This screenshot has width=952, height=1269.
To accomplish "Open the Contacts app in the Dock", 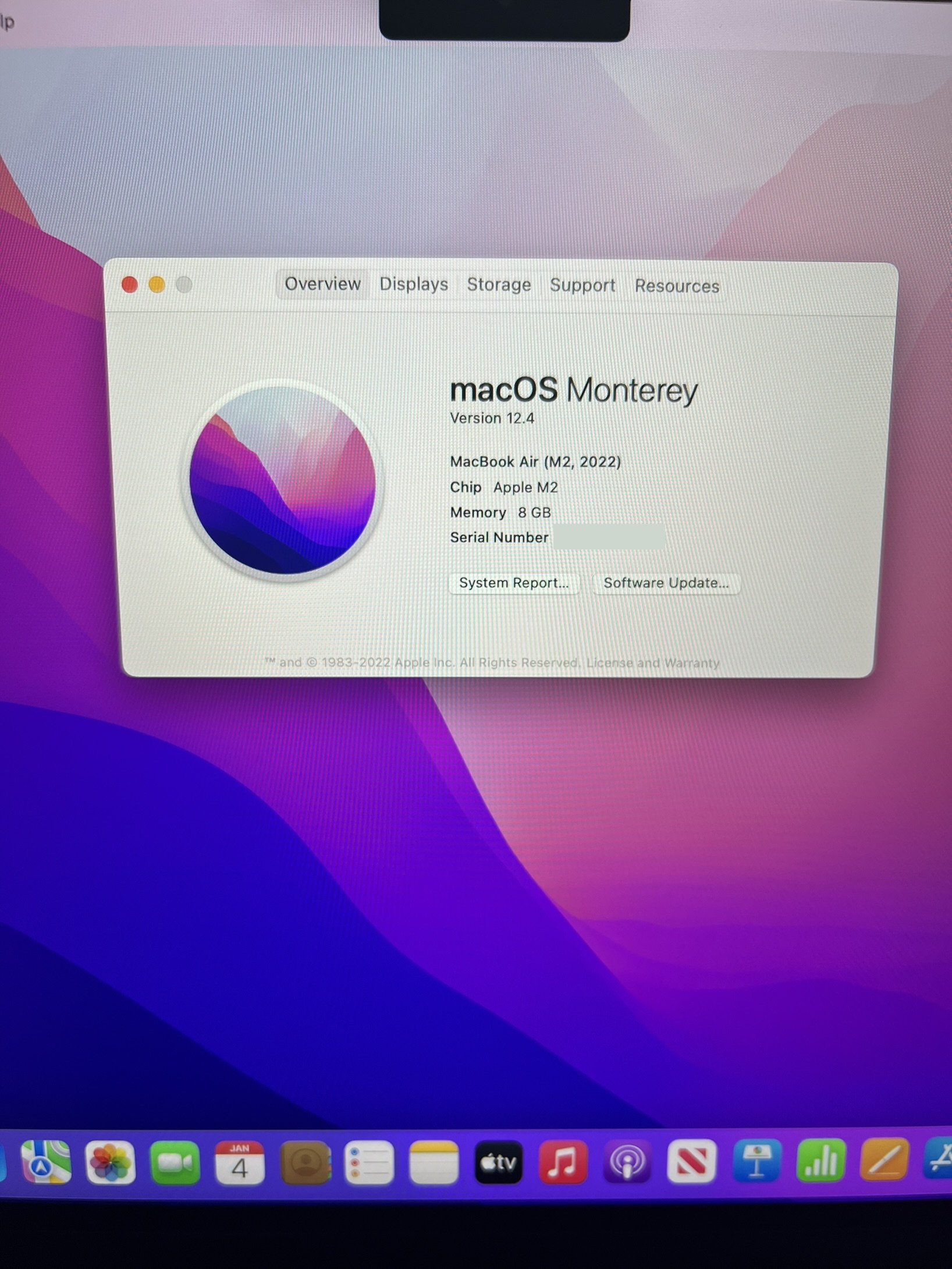I will point(306,1162).
